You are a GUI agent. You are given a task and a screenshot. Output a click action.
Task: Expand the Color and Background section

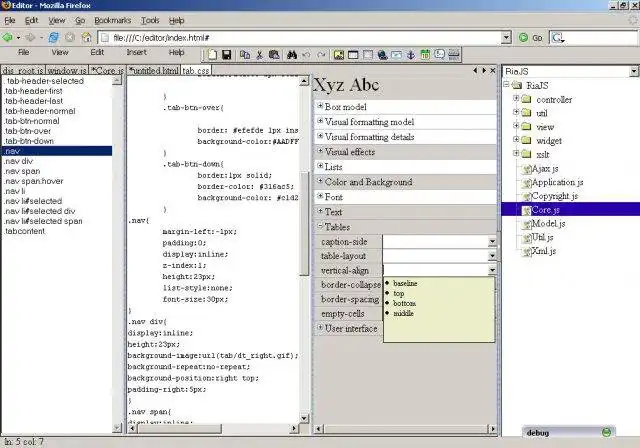click(x=320, y=181)
